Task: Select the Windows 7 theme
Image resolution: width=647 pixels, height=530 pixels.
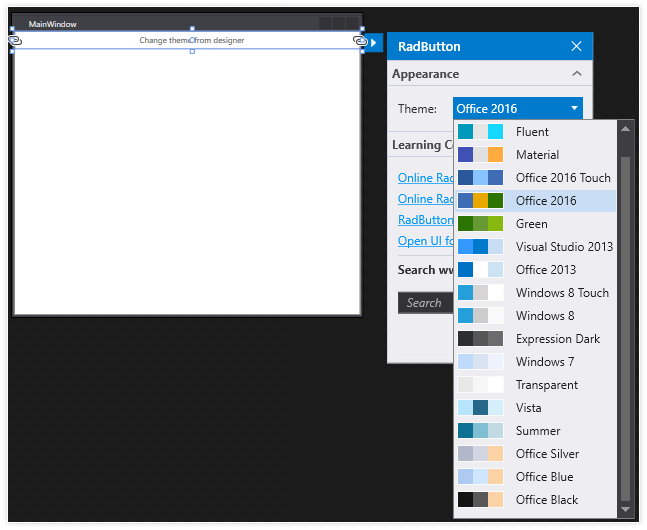Action: click(536, 362)
